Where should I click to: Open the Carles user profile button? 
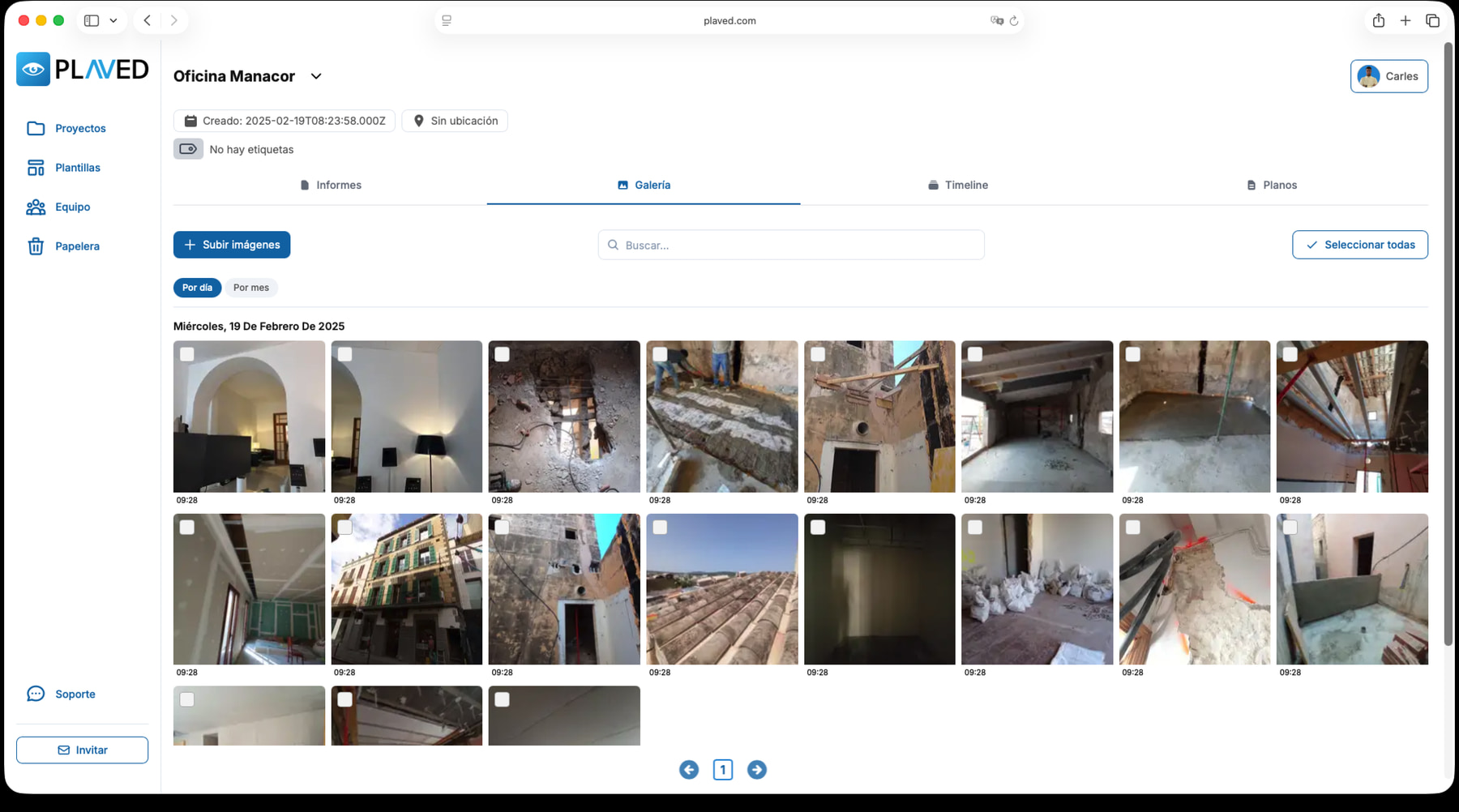click(1389, 76)
